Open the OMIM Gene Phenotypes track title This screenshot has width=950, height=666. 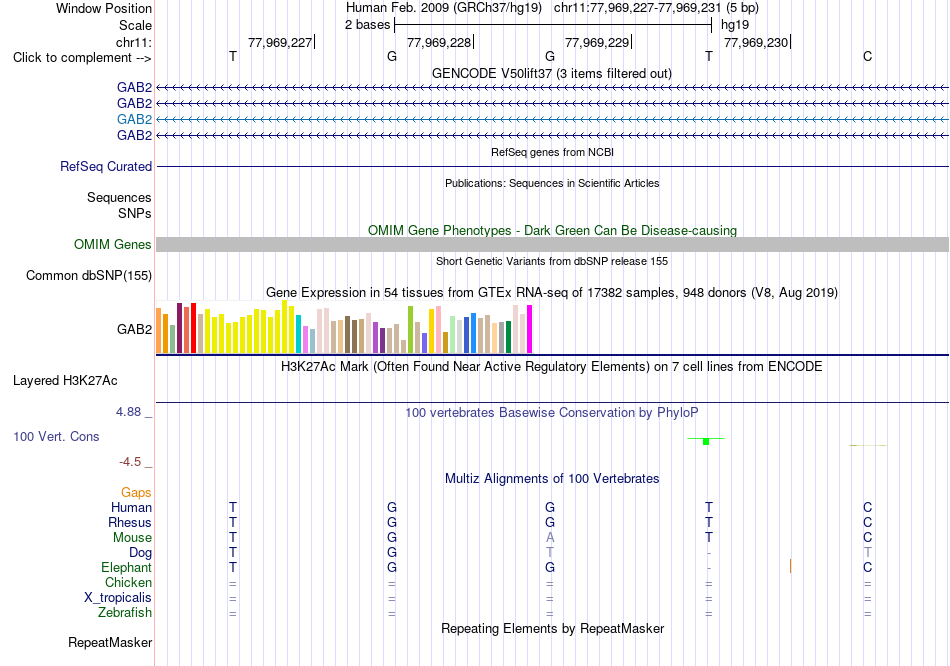click(552, 230)
